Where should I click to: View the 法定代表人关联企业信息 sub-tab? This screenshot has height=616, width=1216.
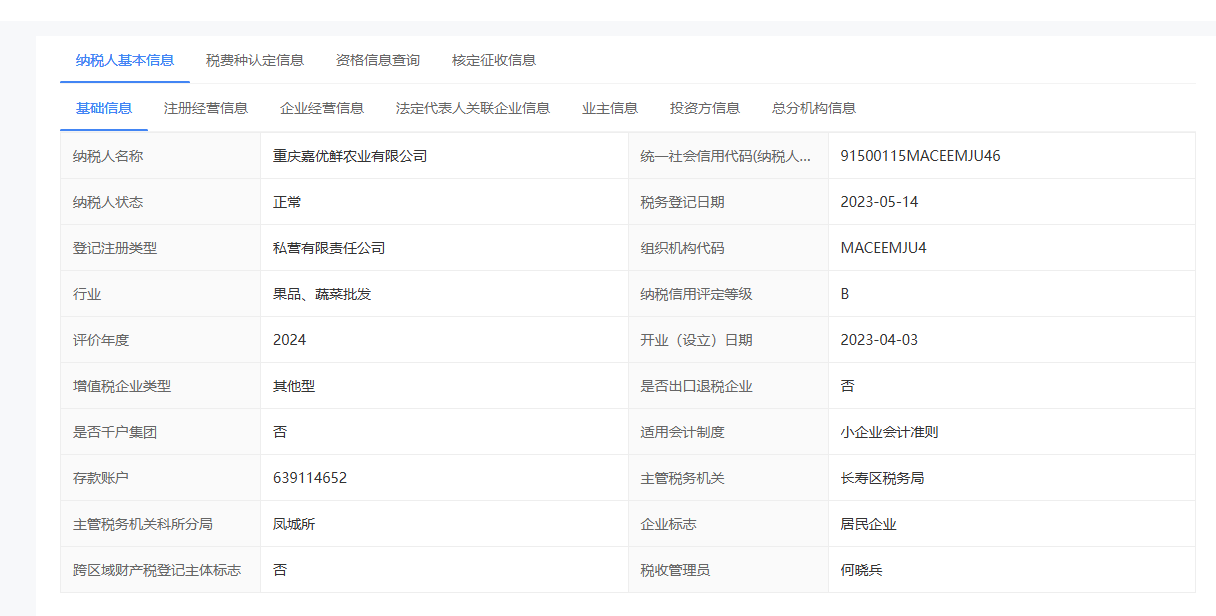473,108
